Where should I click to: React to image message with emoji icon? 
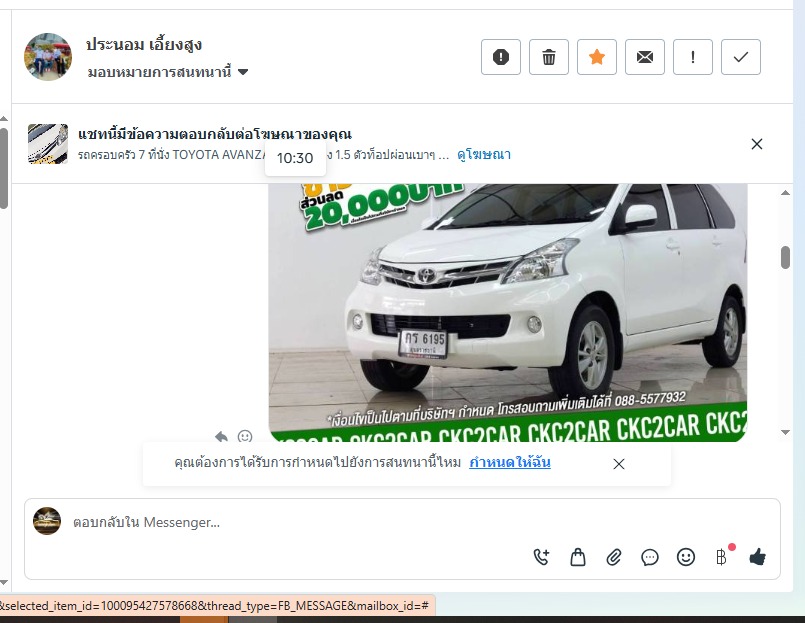pos(245,437)
